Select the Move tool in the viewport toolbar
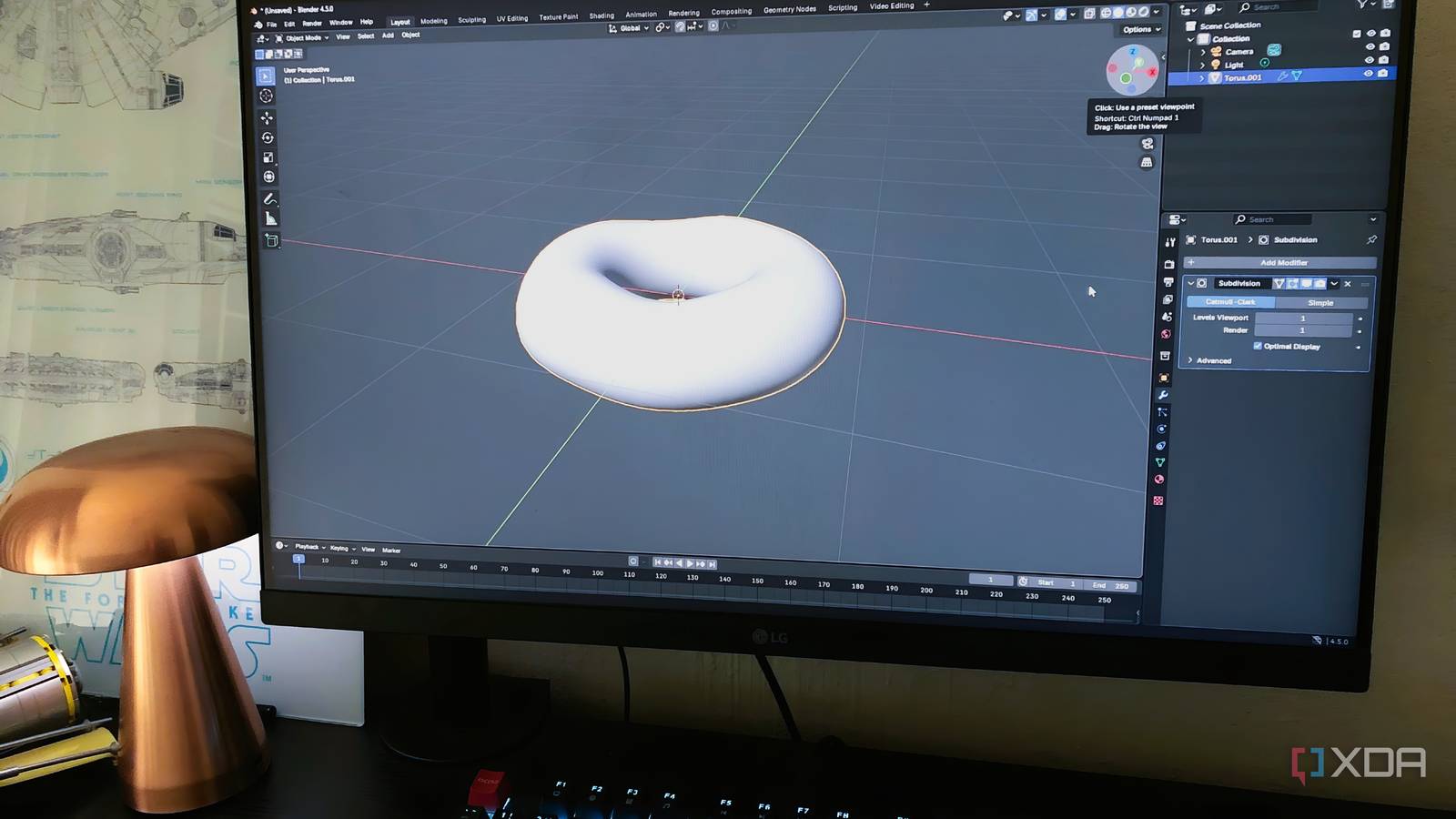Image resolution: width=1456 pixels, height=819 pixels. (268, 118)
